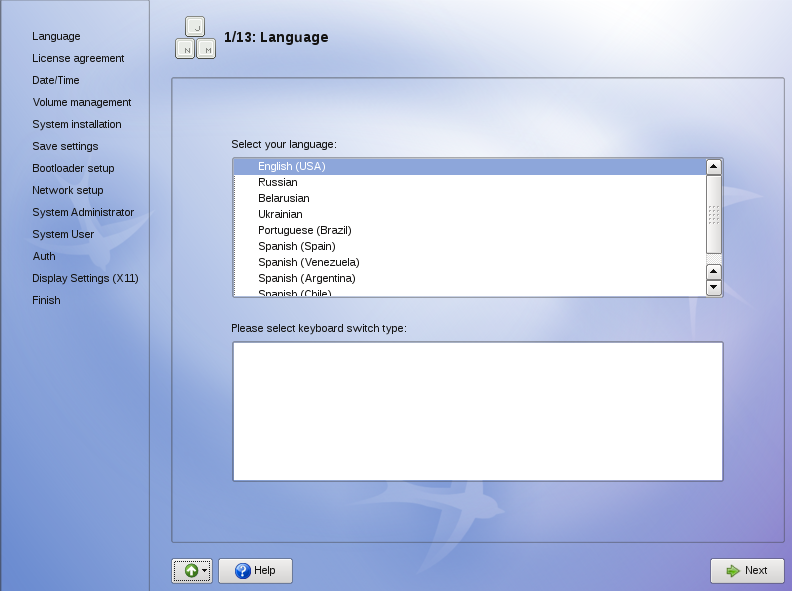Go to License agreement step in sidebar
Image resolution: width=792 pixels, height=591 pixels.
(78, 58)
